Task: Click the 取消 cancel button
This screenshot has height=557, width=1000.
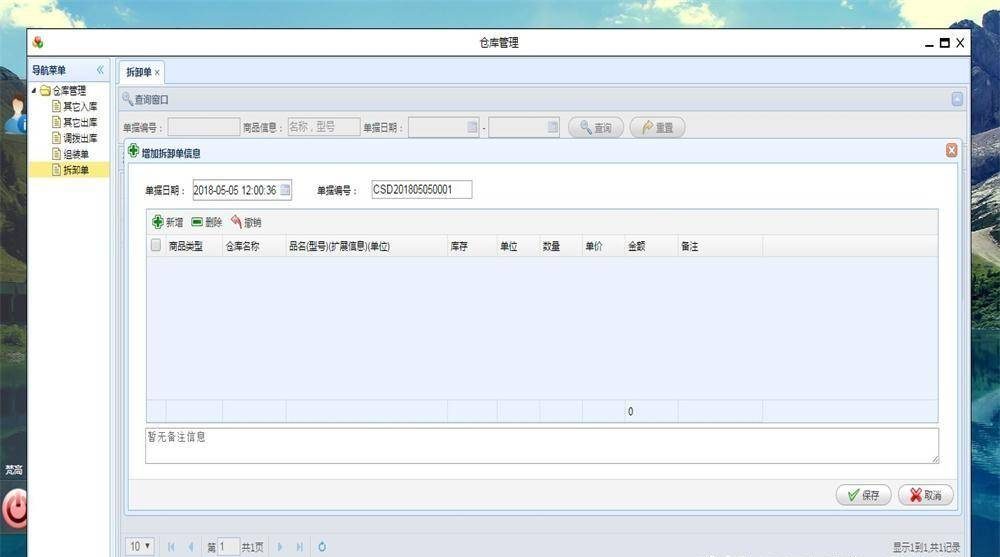Action: coord(925,494)
